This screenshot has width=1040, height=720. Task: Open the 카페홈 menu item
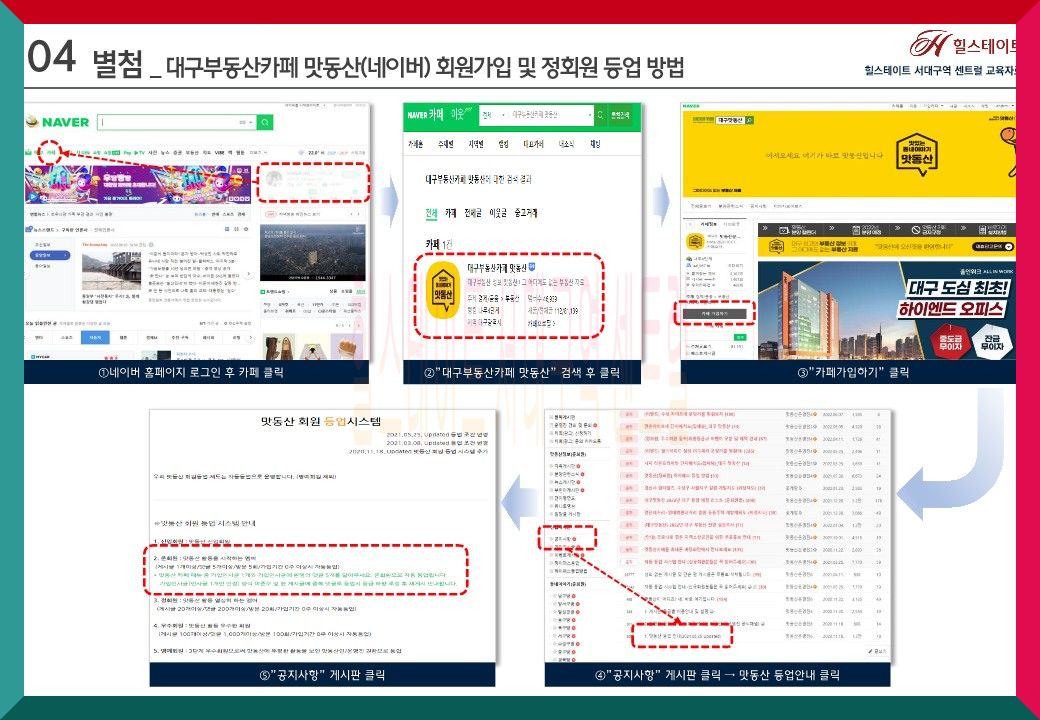[416, 144]
